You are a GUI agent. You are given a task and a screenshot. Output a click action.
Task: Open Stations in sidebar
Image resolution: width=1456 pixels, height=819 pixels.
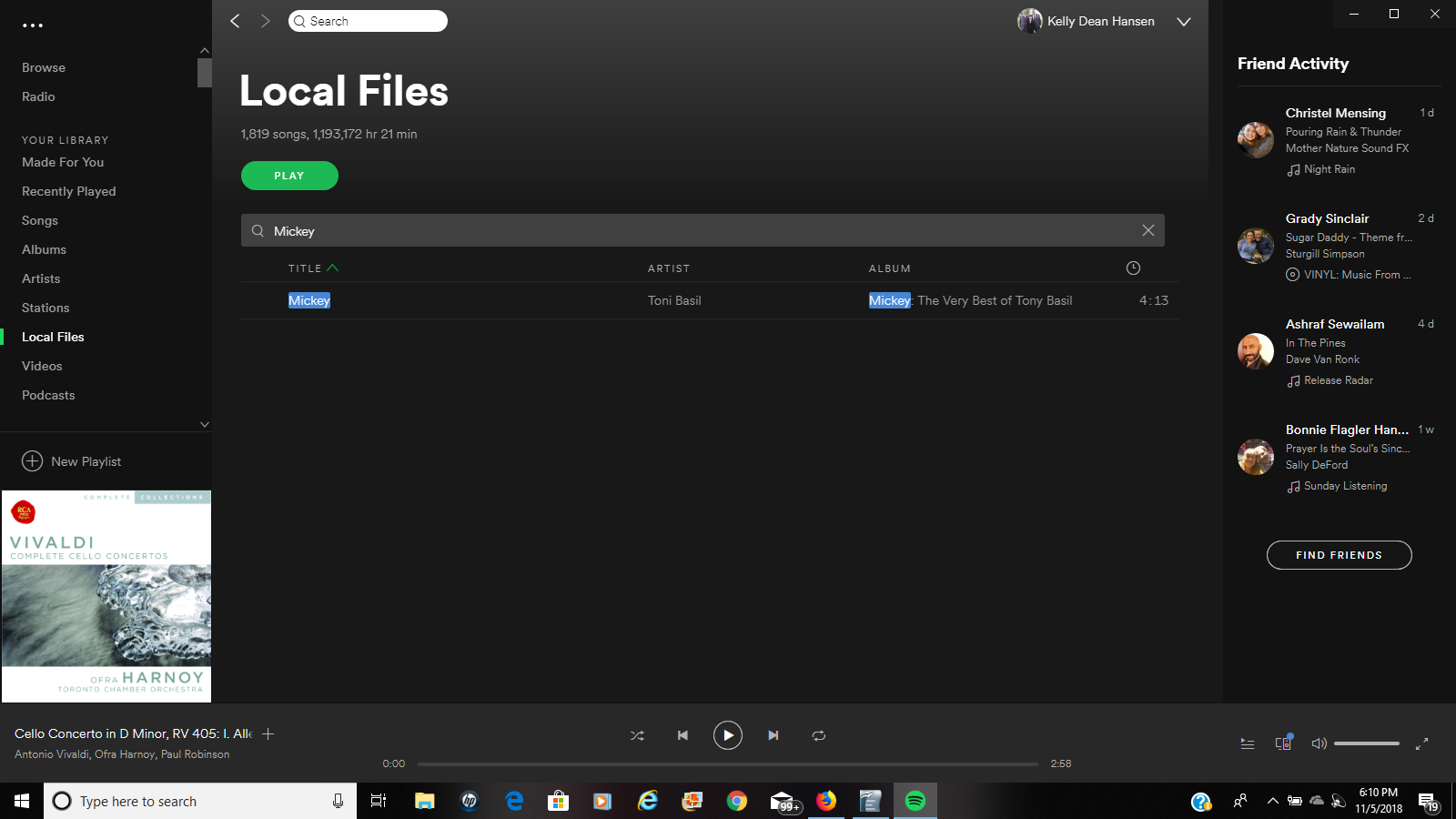point(45,308)
